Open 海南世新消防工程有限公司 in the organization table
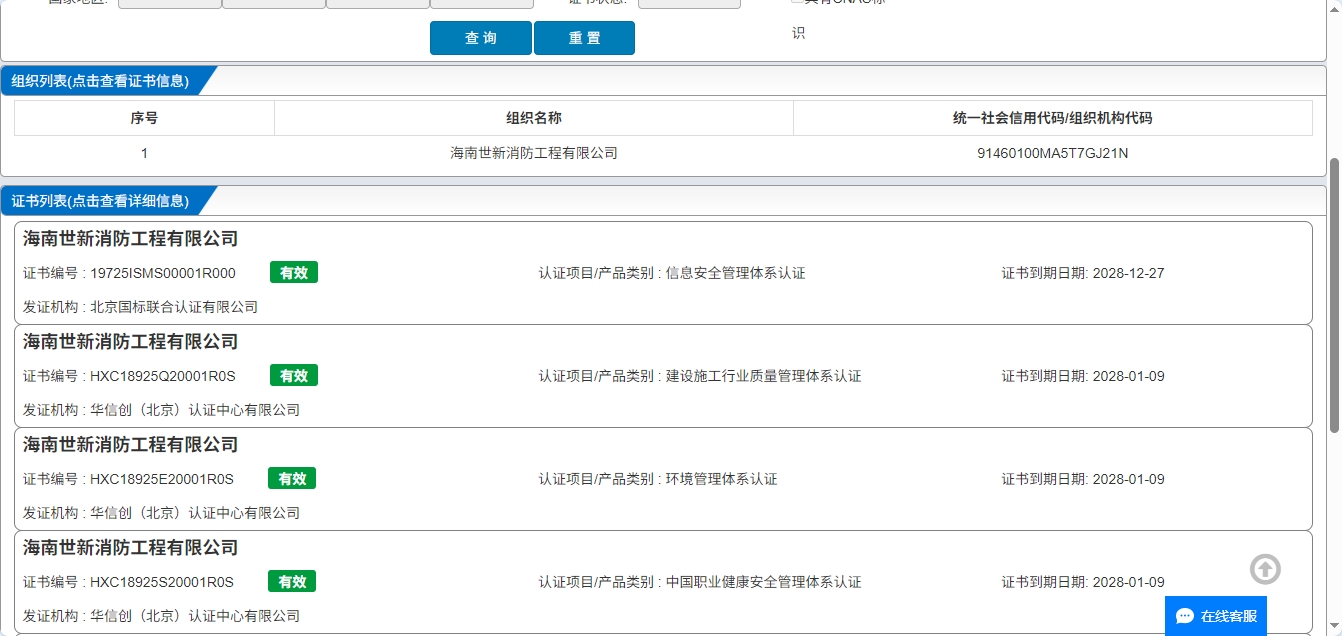 point(534,154)
